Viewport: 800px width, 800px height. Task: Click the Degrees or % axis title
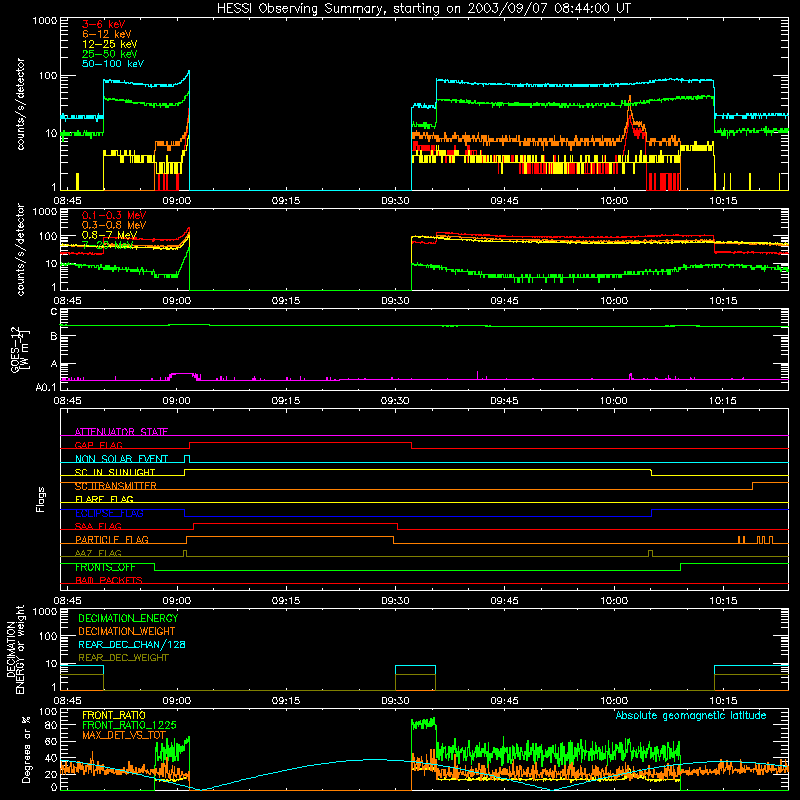point(26,750)
